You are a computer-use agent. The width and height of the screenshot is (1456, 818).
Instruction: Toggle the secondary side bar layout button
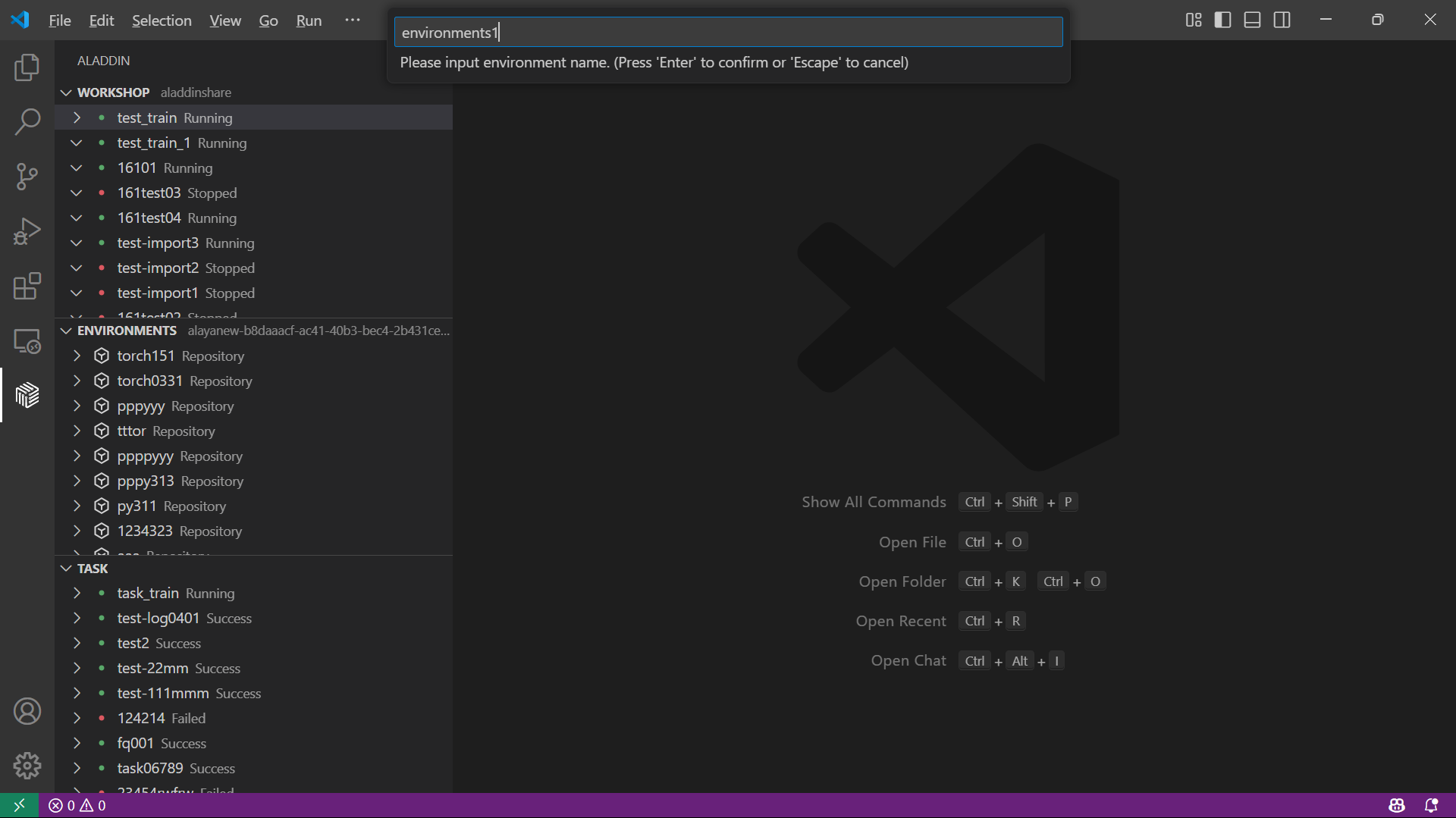pos(1282,20)
